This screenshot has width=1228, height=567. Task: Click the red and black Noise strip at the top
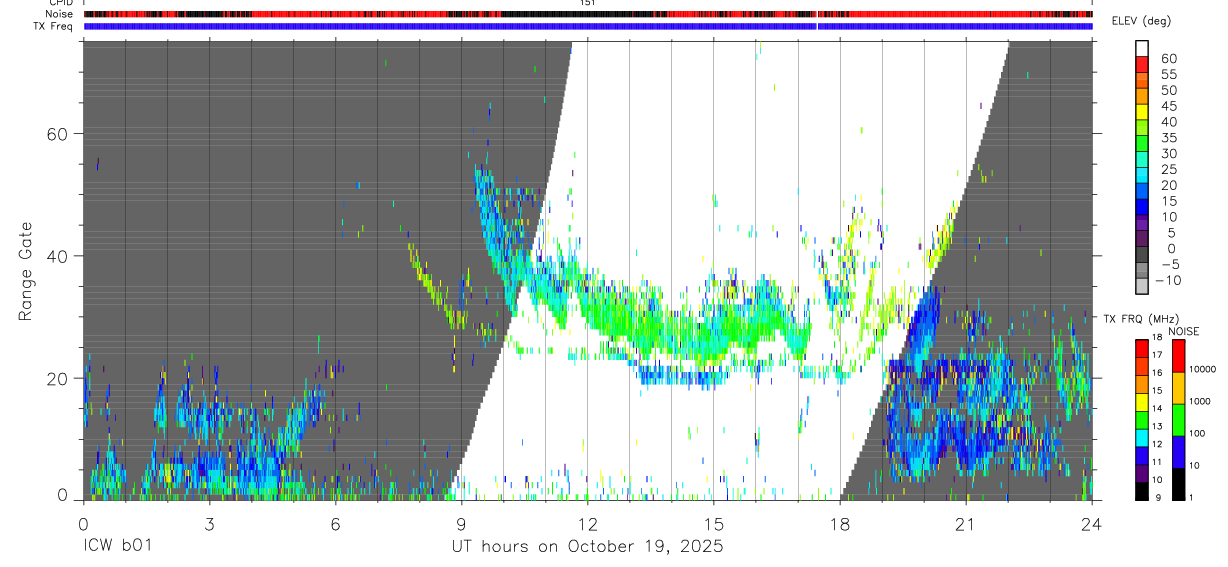[588, 14]
